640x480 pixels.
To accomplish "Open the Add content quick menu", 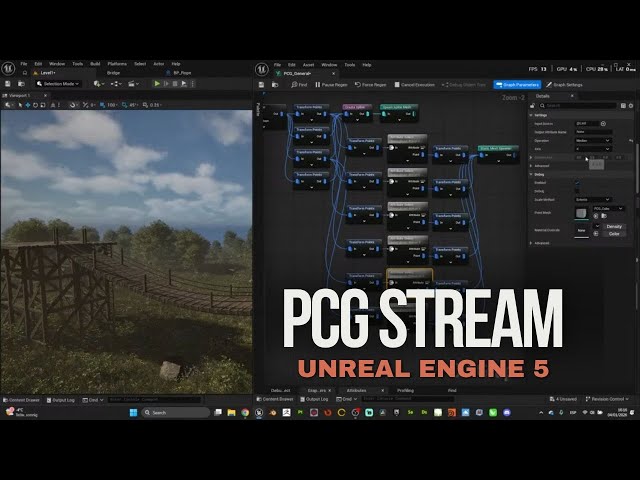I will tap(99, 84).
